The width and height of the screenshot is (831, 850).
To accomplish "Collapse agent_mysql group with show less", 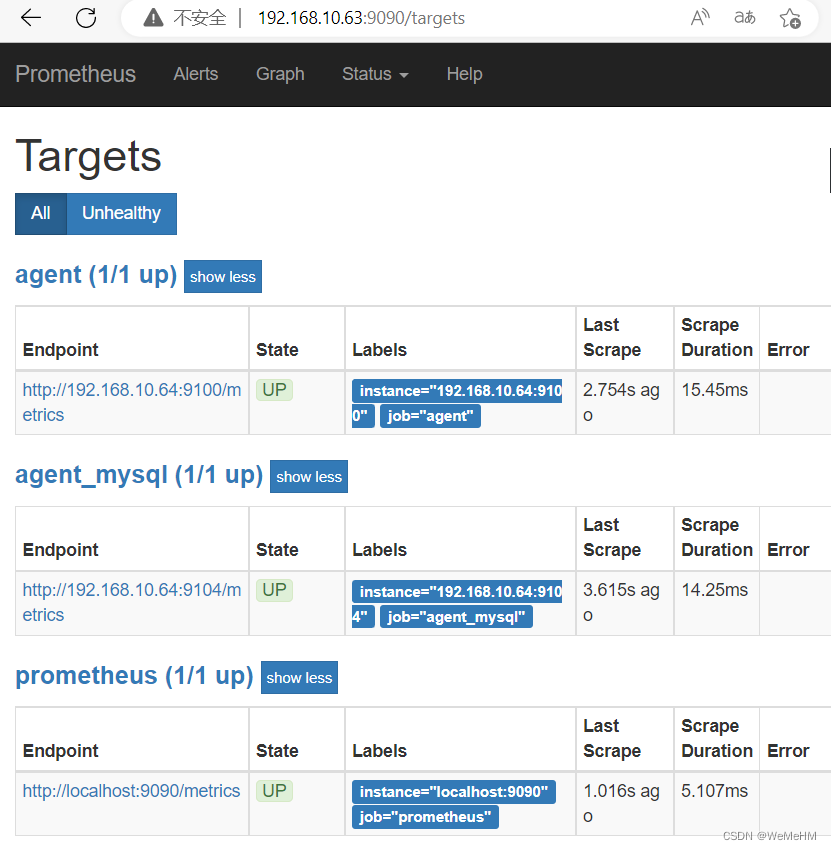I will pyautogui.click(x=309, y=476).
